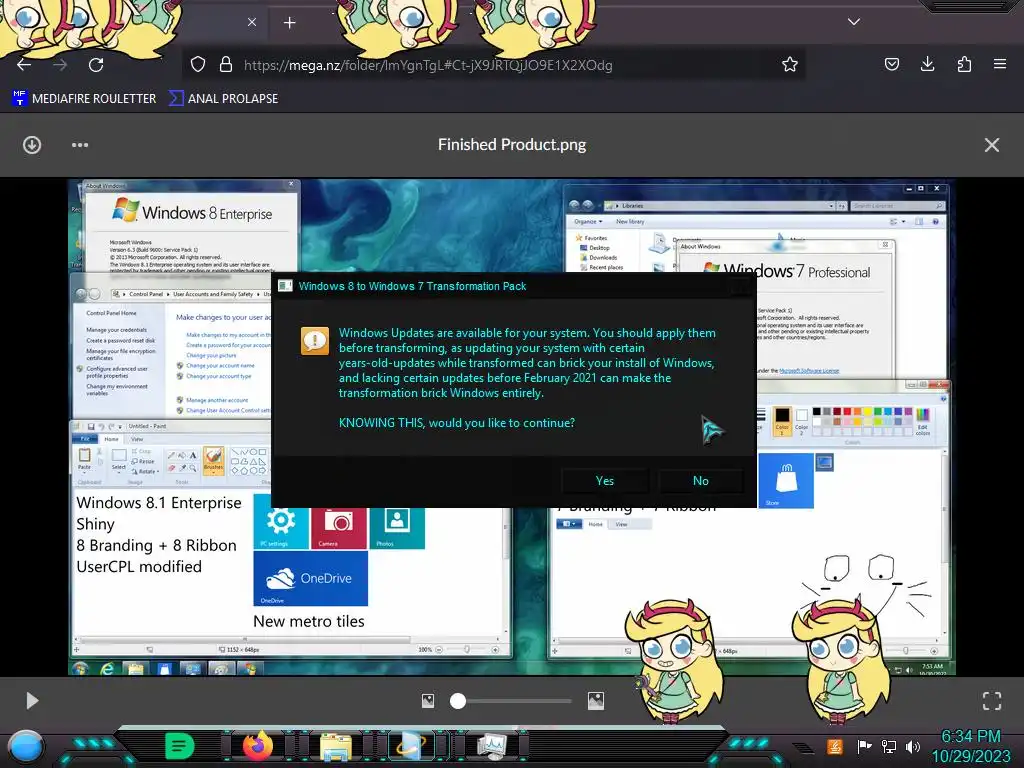Screen dimensions: 1024x768
Task: Start the slideshow with play button
Action: click(32, 701)
